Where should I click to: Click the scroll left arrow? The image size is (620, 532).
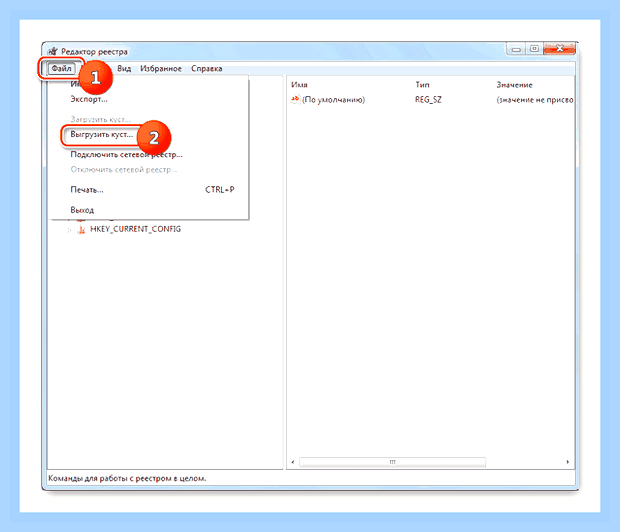(293, 462)
